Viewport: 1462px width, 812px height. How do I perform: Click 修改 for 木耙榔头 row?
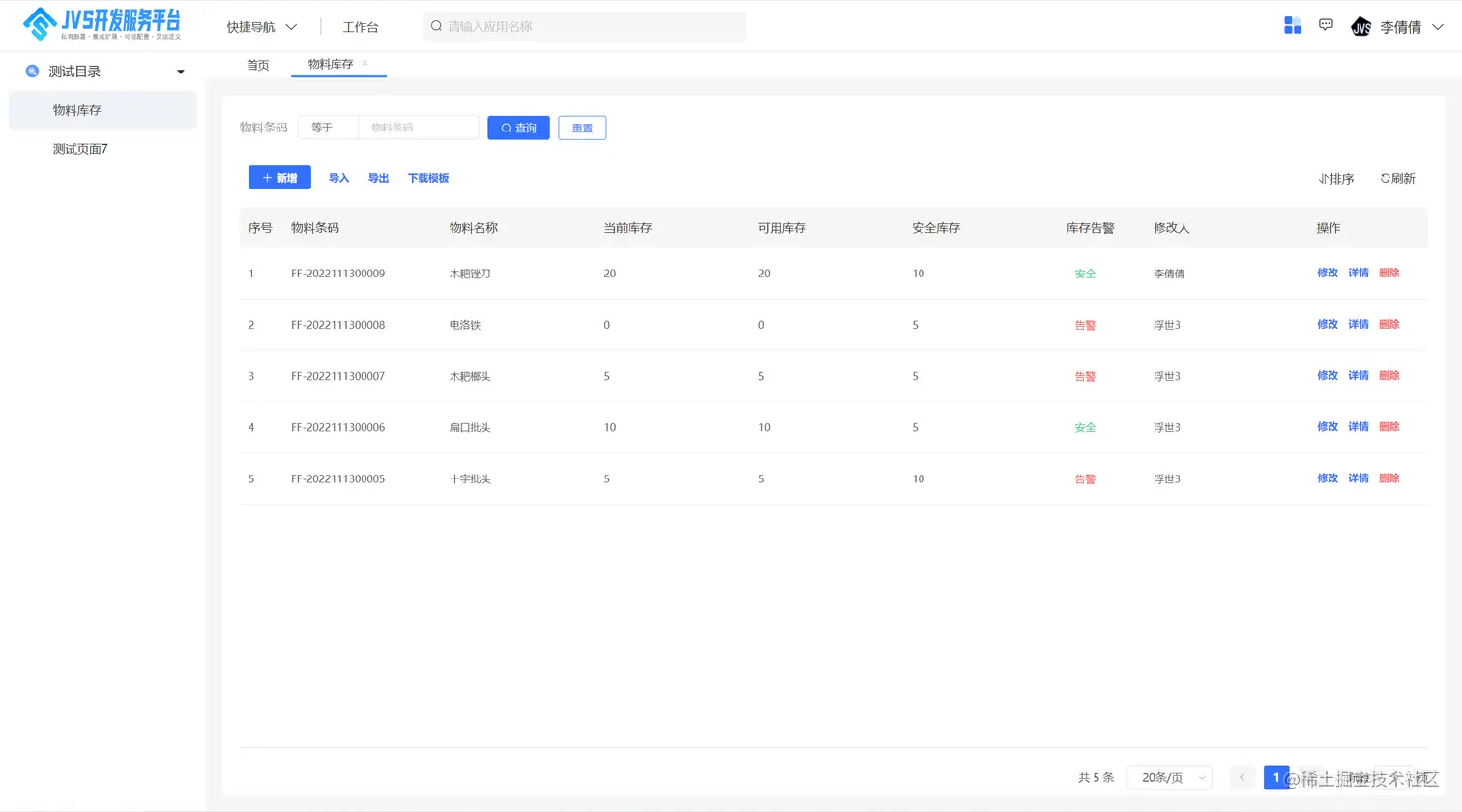pos(1328,375)
